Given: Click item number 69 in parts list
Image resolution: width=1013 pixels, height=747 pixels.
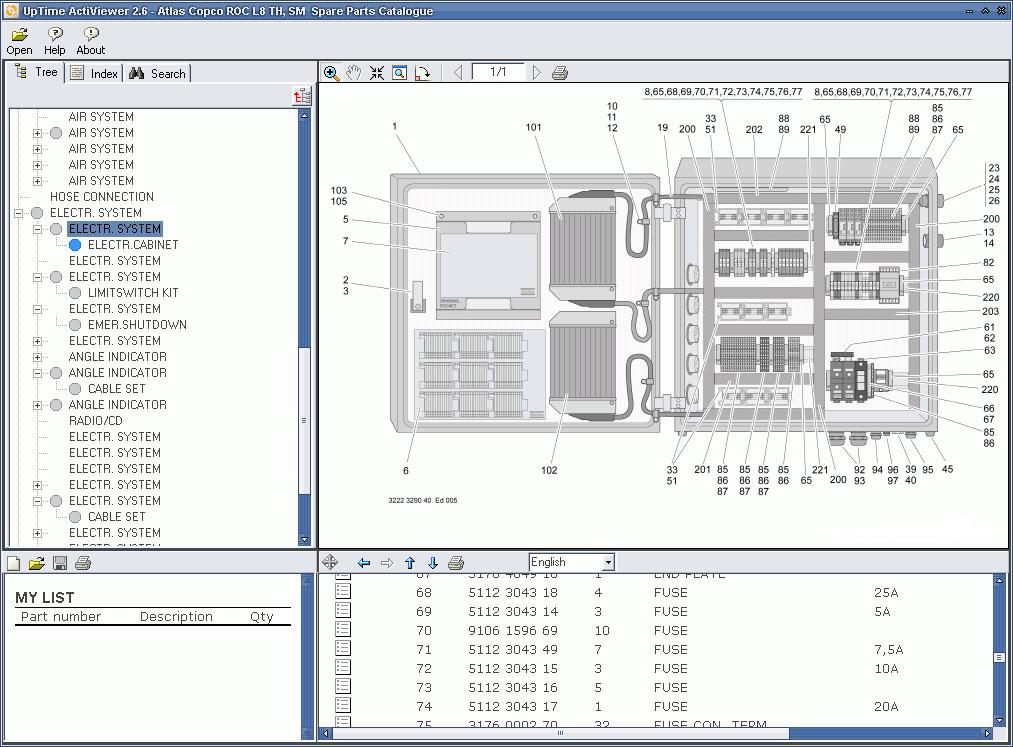Looking at the screenshot, I should (424, 611).
